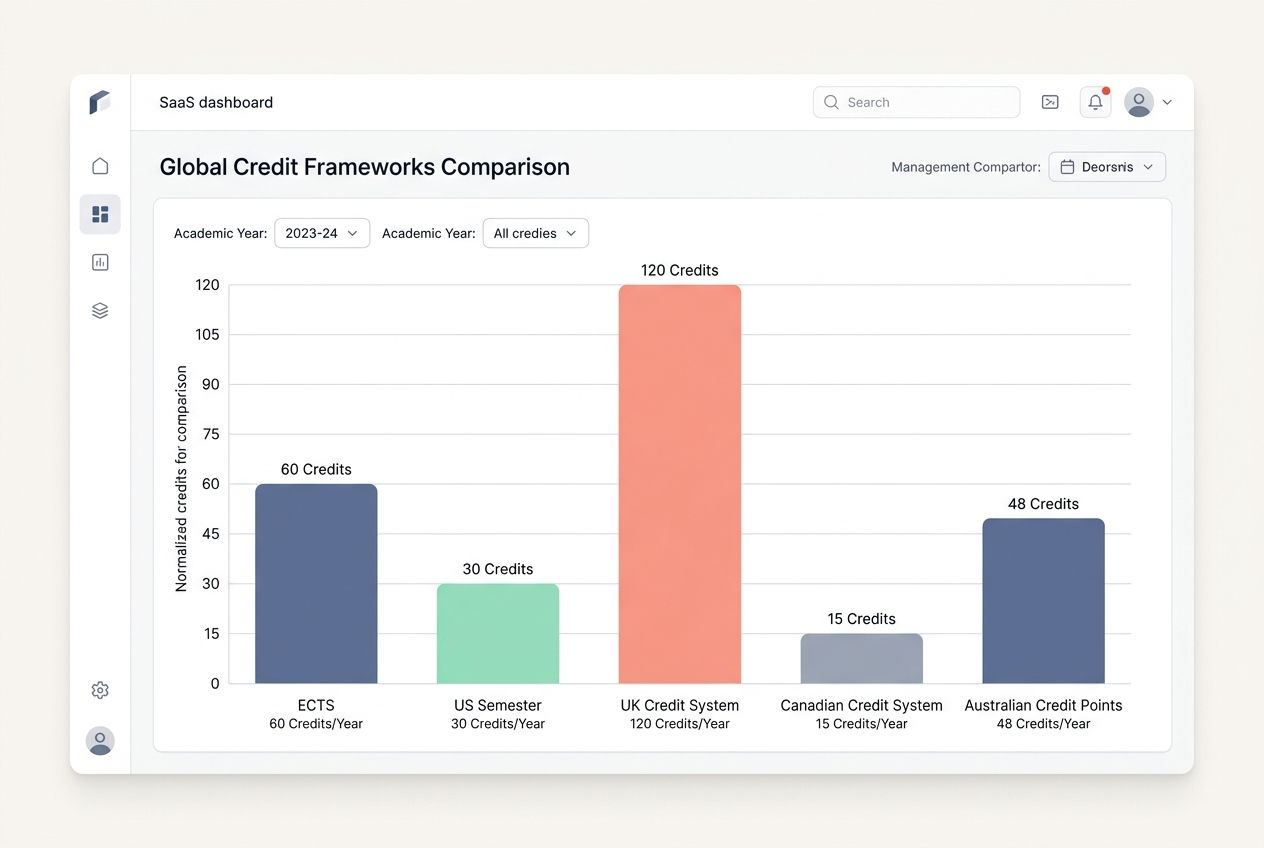Open the bar chart analytics icon

point(99,261)
